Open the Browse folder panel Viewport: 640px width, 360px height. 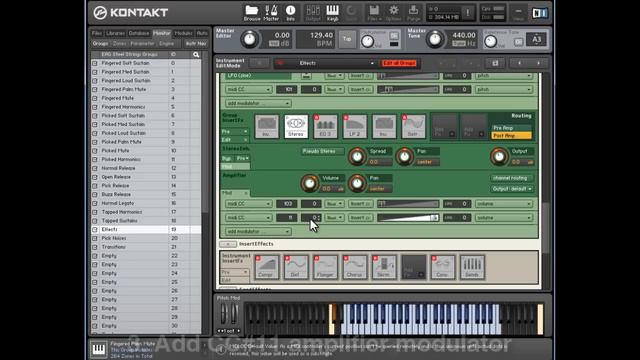[x=251, y=13]
